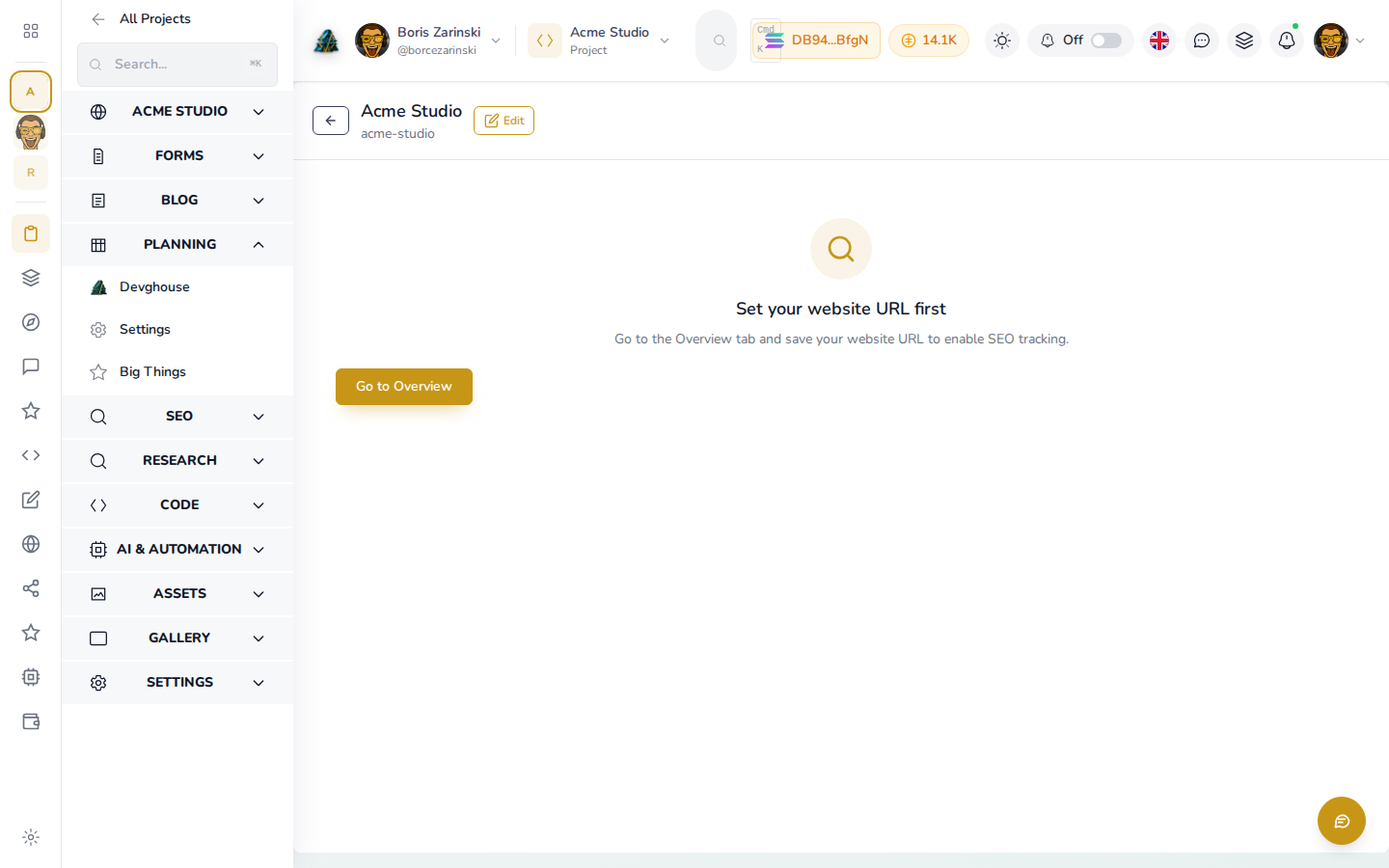Click the 14.1K credits badge
The width and height of the screenshot is (1389, 868).
click(929, 41)
